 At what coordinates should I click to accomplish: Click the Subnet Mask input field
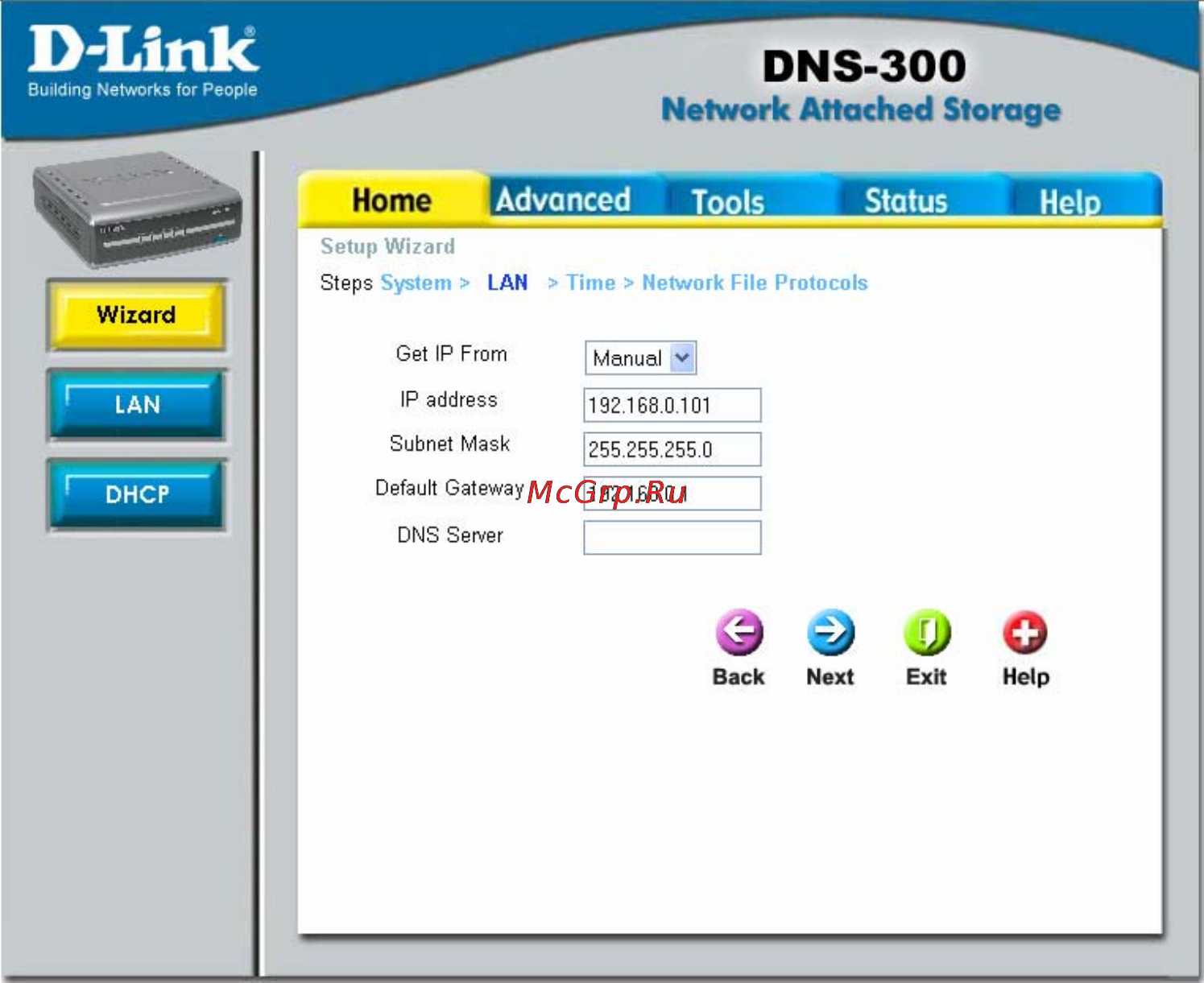point(672,449)
